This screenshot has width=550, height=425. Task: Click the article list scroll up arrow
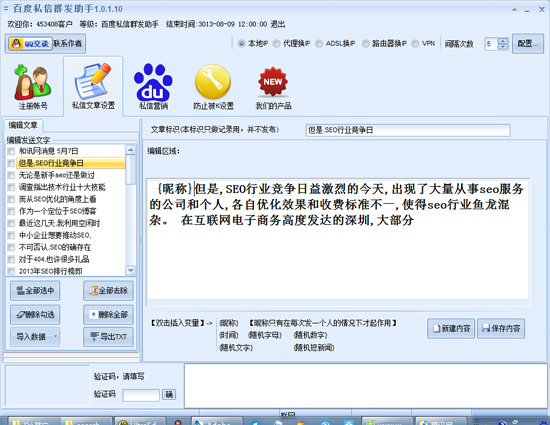click(130, 150)
